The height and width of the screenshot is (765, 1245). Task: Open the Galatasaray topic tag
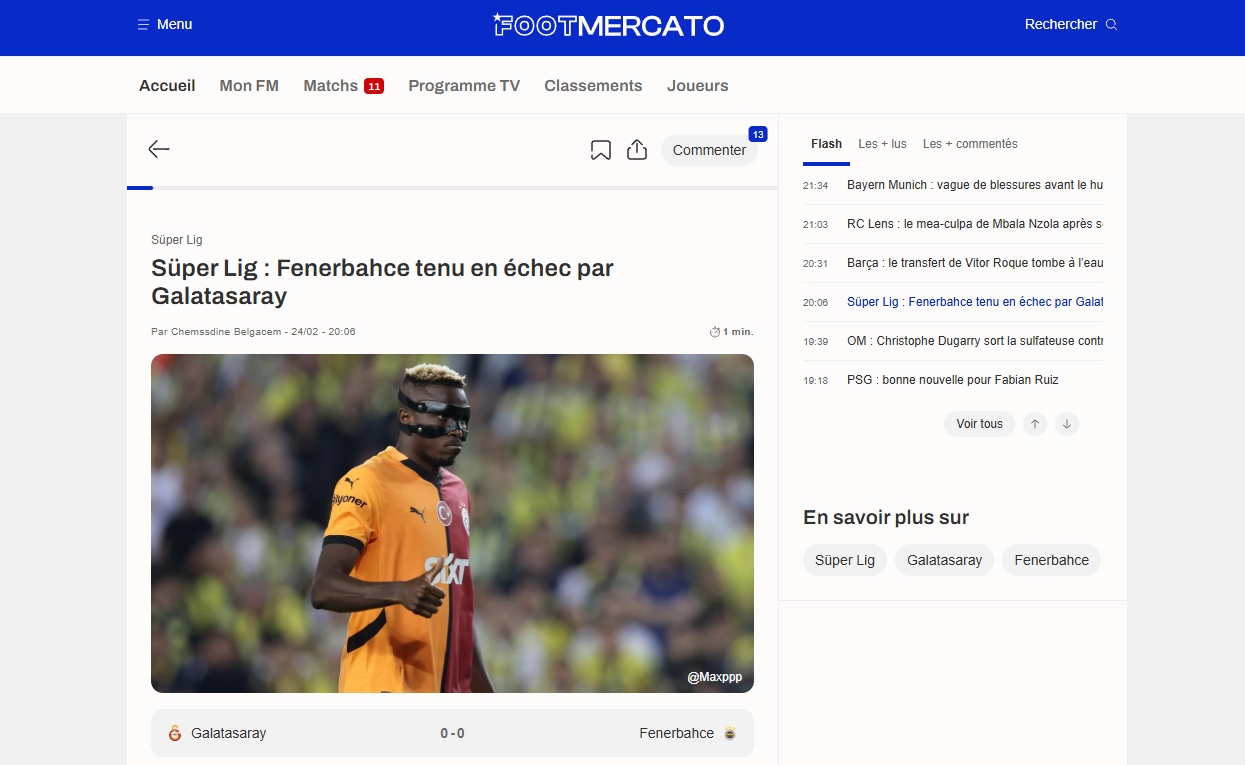(x=944, y=560)
